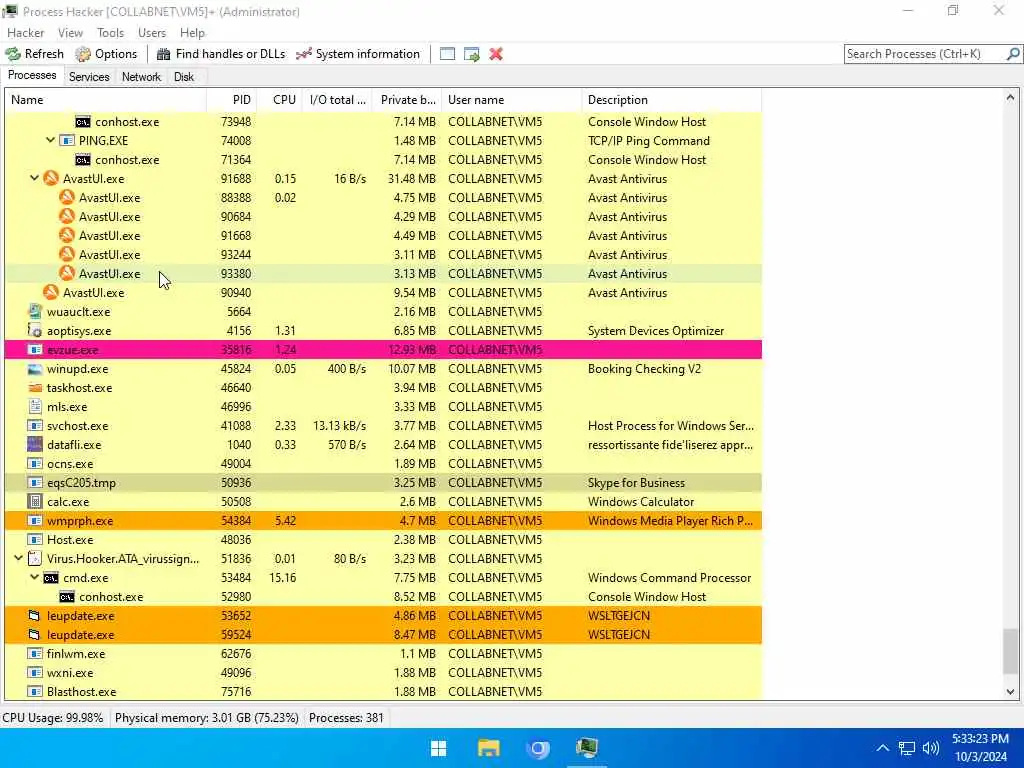Sort by the PID column header
The height and width of the screenshot is (768, 1024).
(231, 100)
